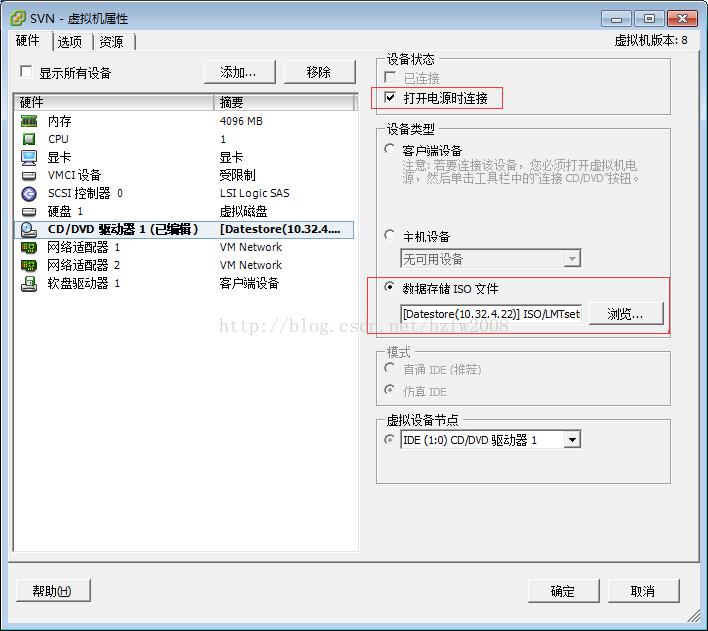Click the 硬件 column header
The width and height of the screenshot is (708, 631).
[114, 103]
